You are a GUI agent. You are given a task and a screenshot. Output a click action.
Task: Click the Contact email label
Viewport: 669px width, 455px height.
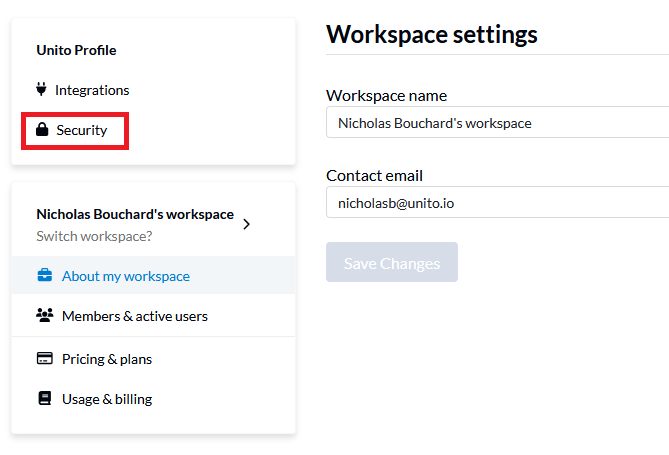pyautogui.click(x=375, y=175)
